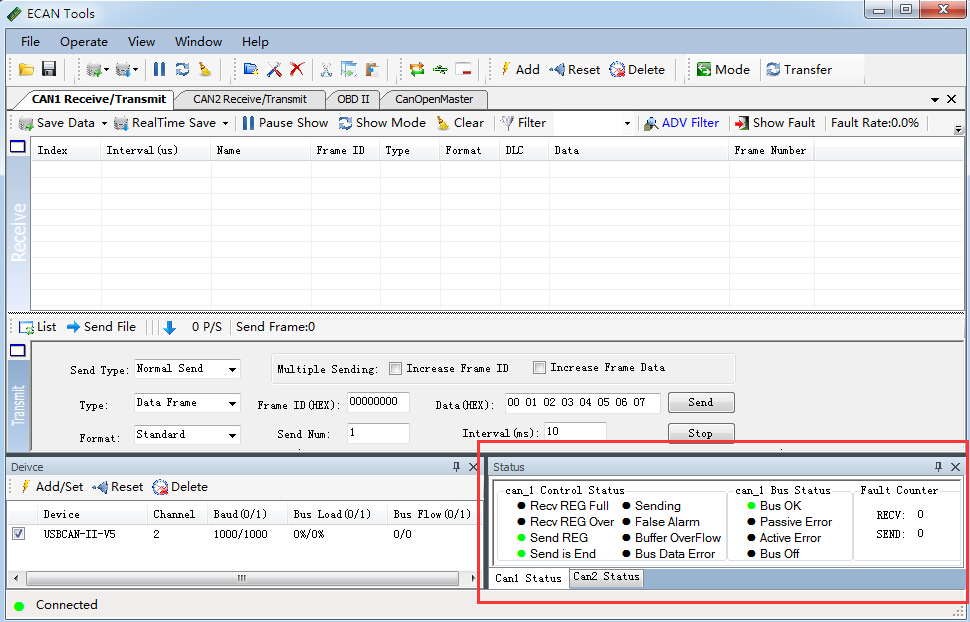
Task: Click the Pause Show icon
Action: click(x=248, y=123)
